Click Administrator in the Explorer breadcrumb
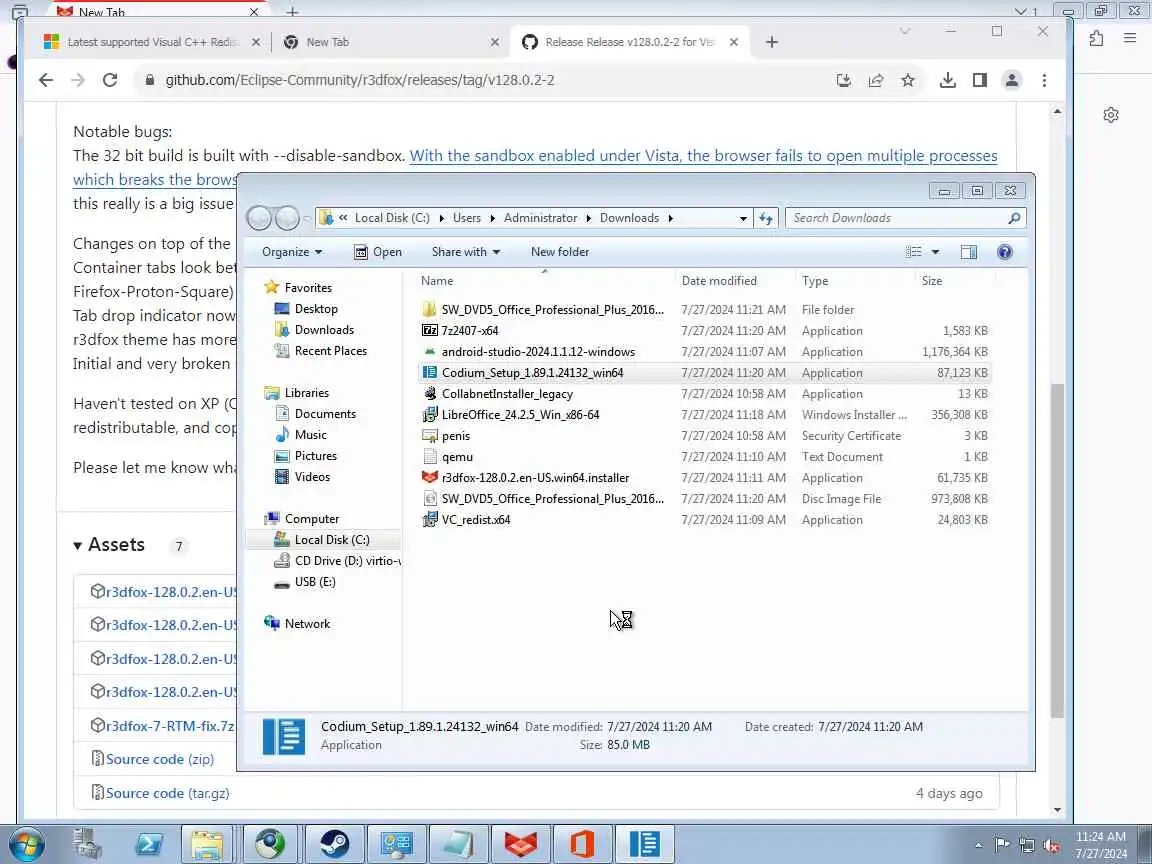The image size is (1152, 864). coord(540,218)
